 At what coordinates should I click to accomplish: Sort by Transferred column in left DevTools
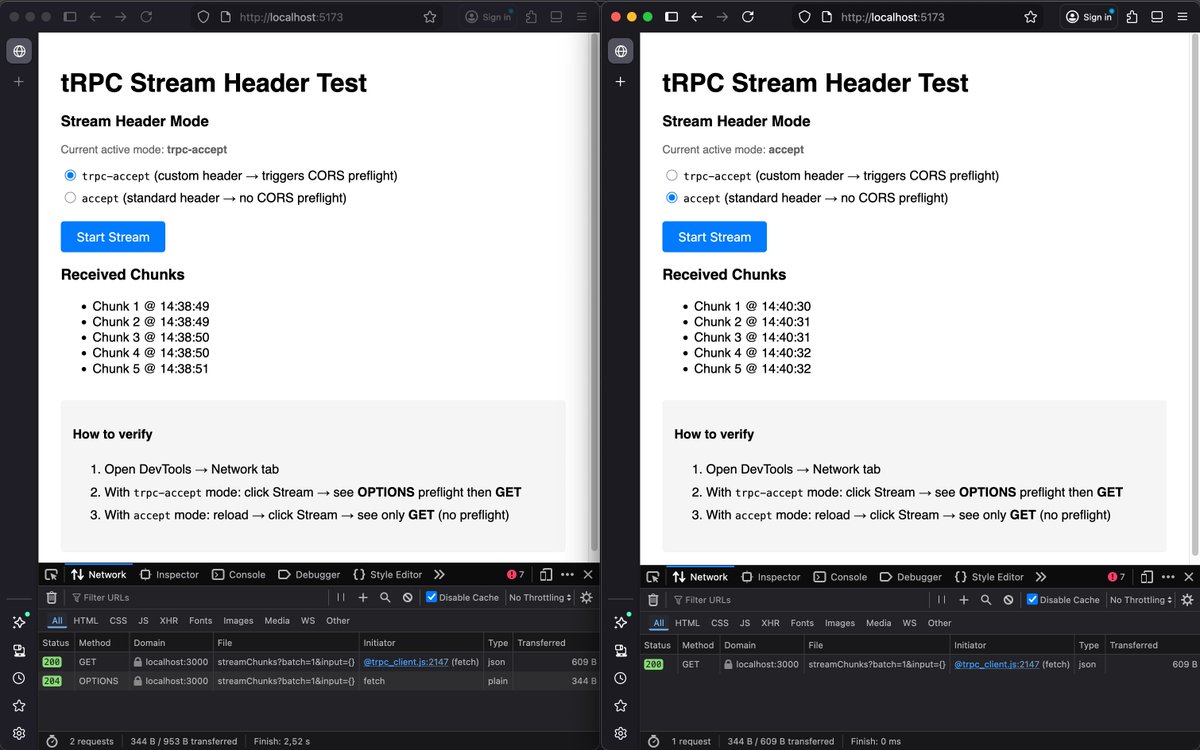point(556,643)
